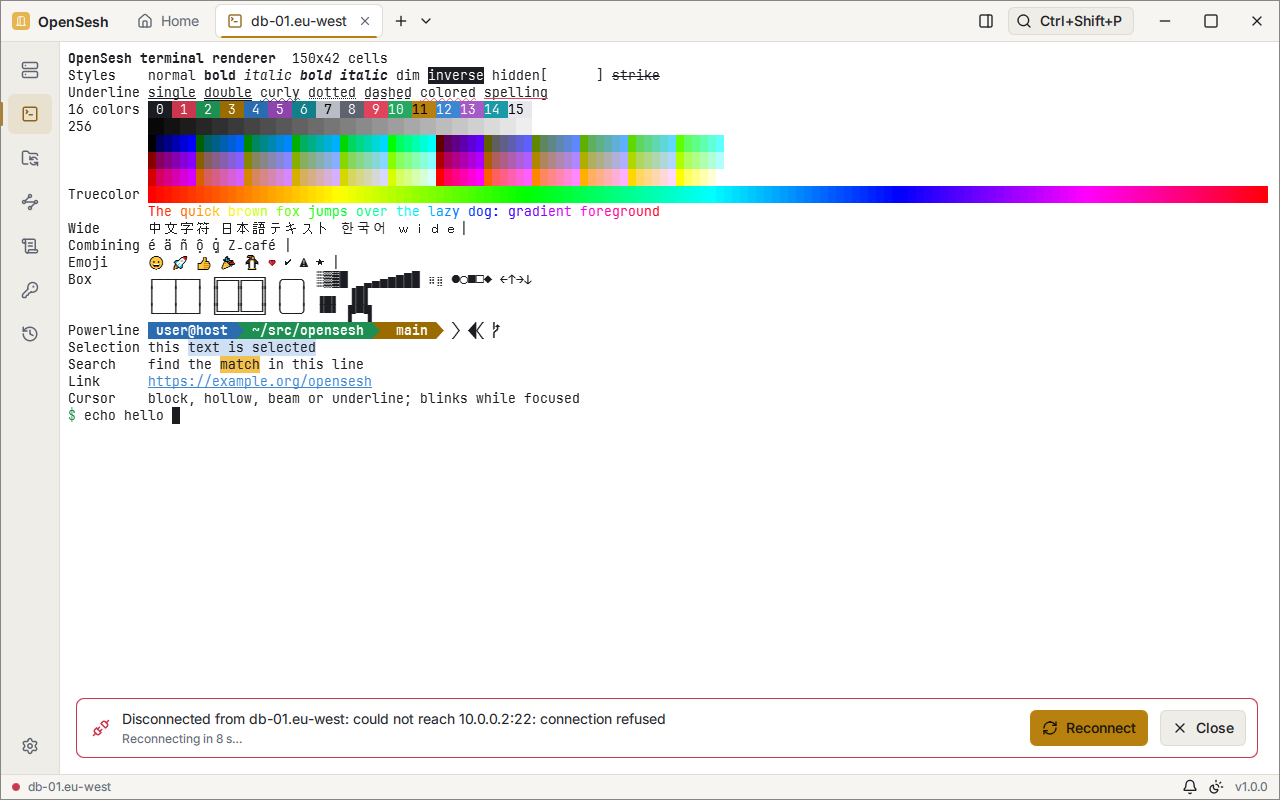The width and height of the screenshot is (1280, 800).
Task: Click the bell notifications icon in status bar
Action: tap(1190, 787)
